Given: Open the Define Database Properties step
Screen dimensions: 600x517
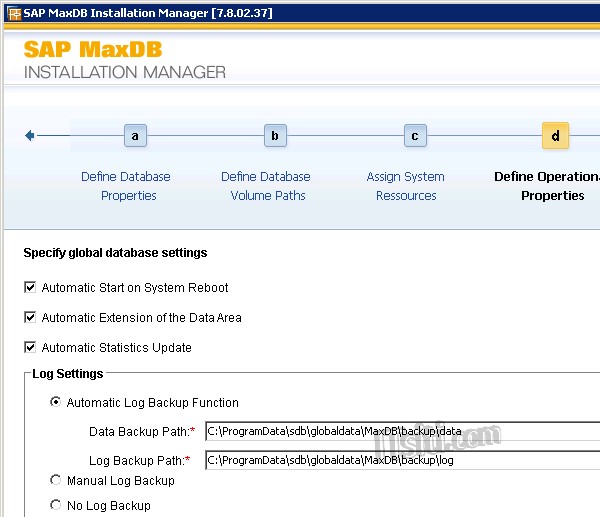Looking at the screenshot, I should point(126,186).
